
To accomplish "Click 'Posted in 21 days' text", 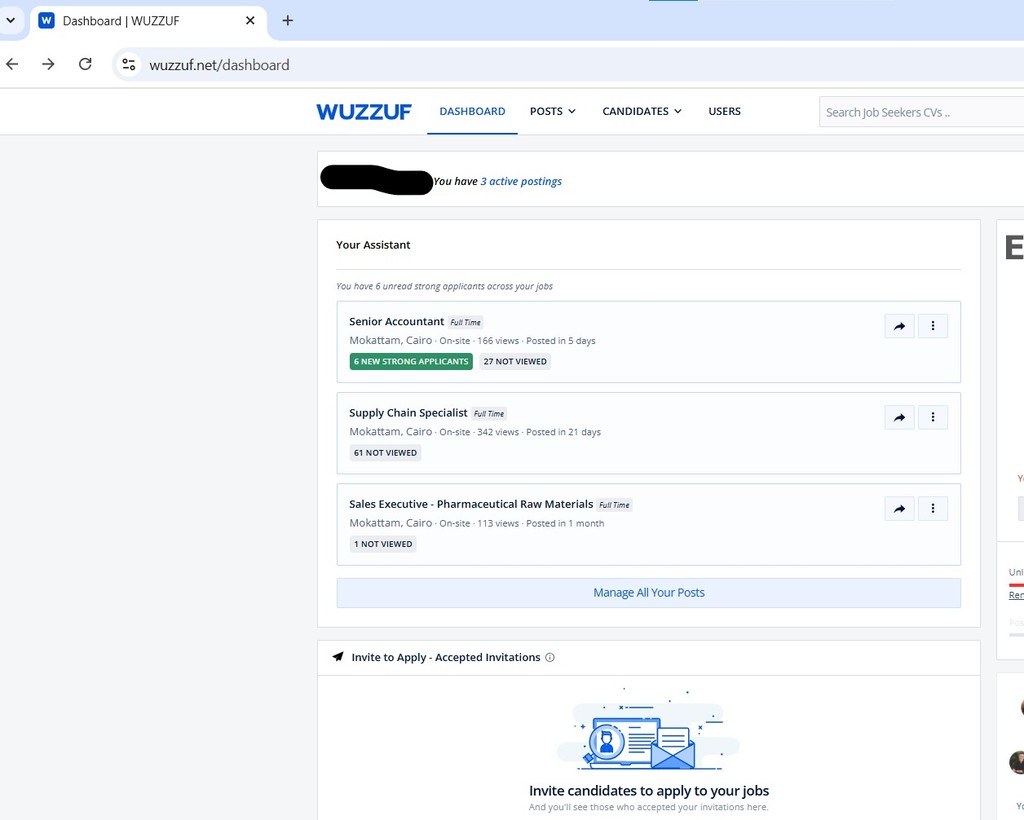I will pyautogui.click(x=564, y=432).
